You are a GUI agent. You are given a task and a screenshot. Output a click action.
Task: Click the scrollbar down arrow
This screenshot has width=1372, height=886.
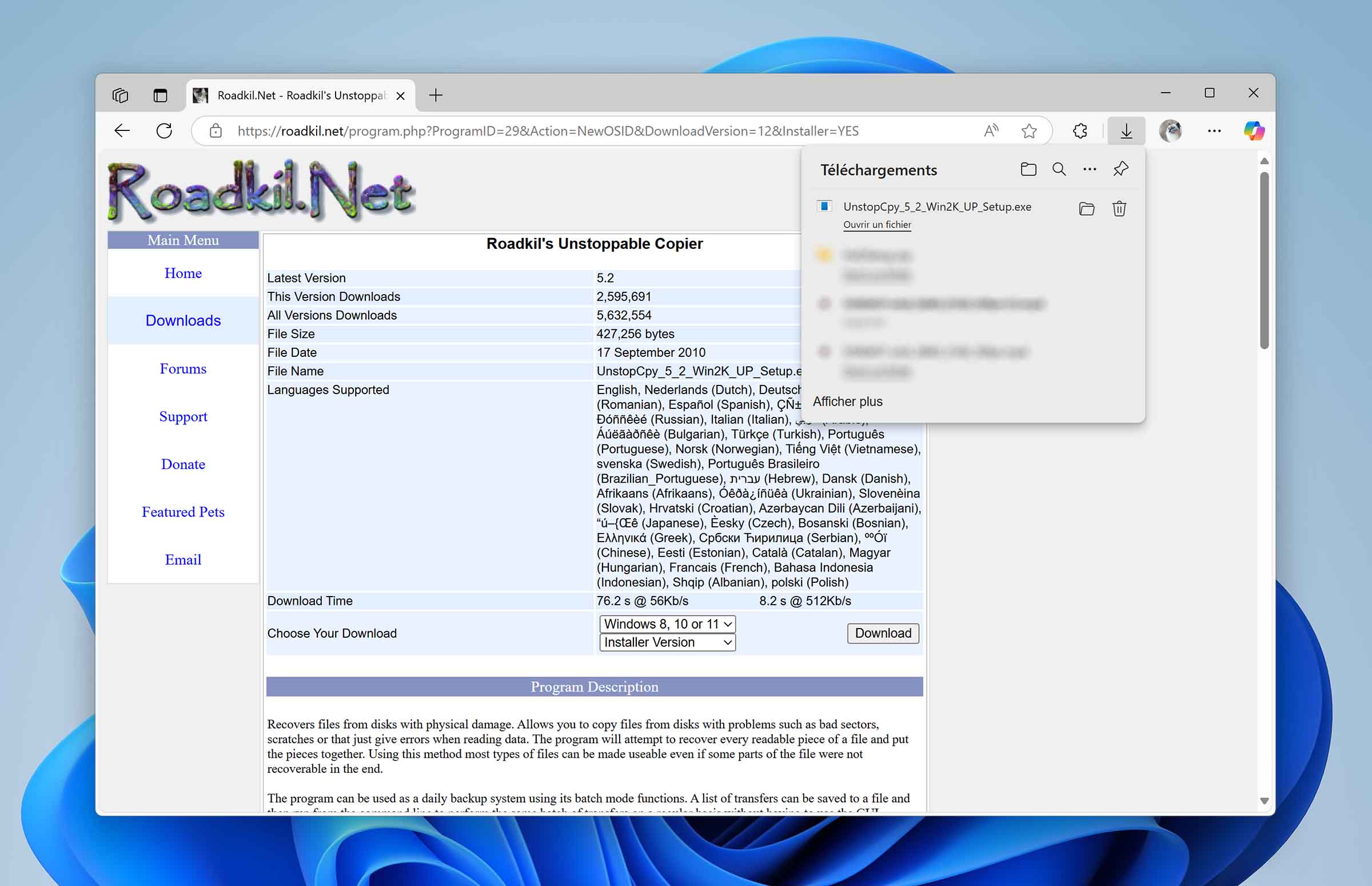click(x=1264, y=800)
